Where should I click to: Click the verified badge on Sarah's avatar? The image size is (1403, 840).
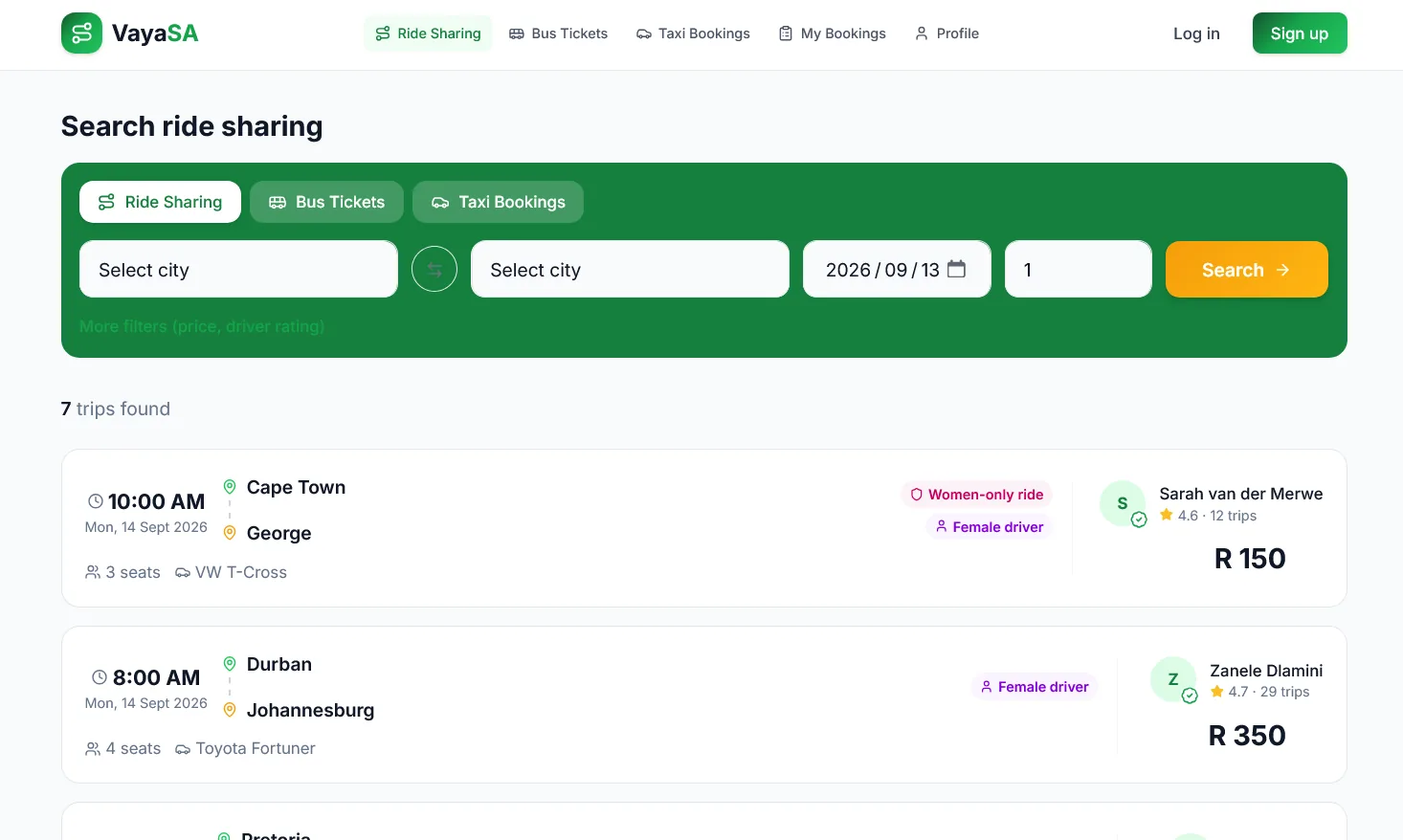tap(1139, 519)
